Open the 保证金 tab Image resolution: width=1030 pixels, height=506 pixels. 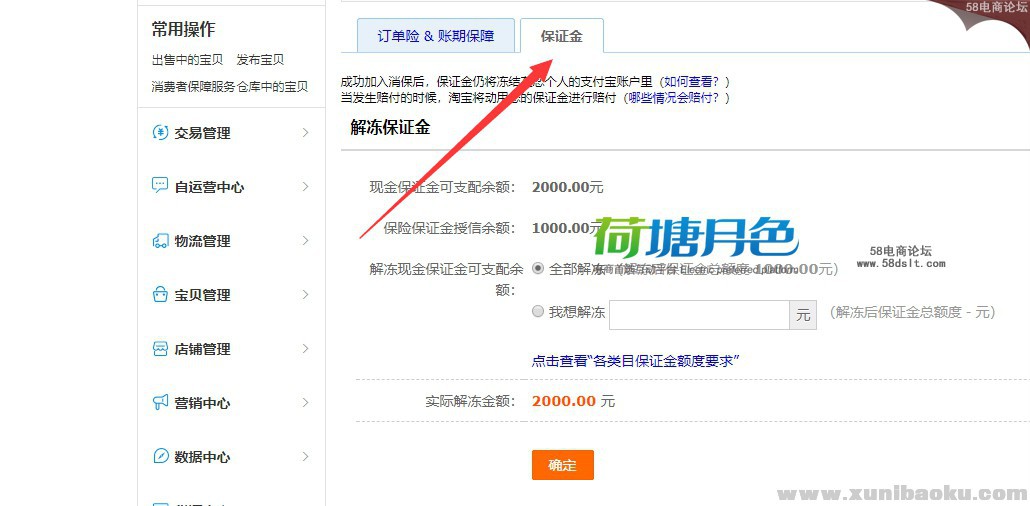562,35
